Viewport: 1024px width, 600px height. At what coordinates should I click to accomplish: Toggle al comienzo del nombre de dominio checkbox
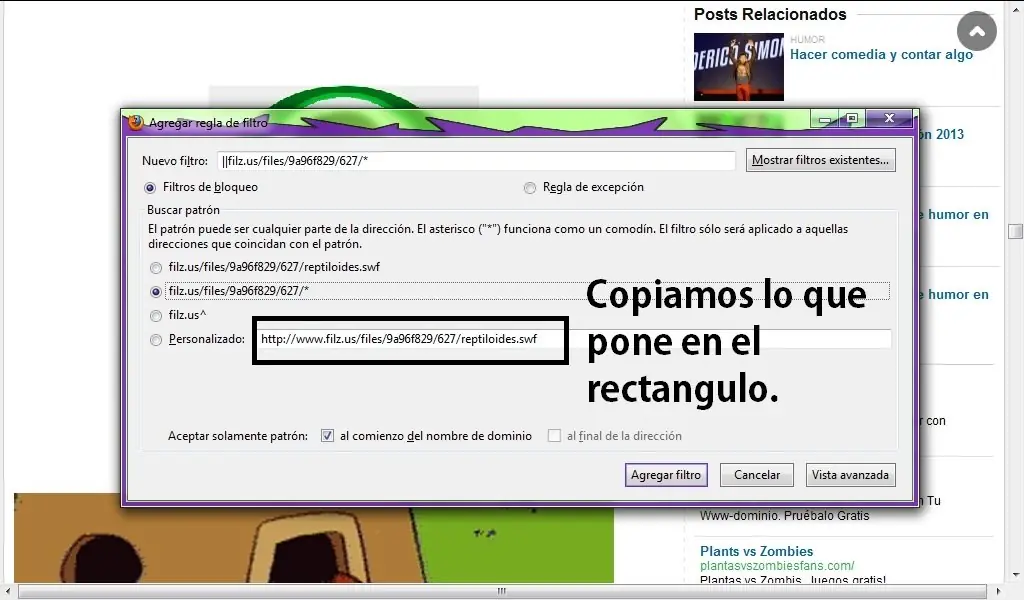pos(327,435)
